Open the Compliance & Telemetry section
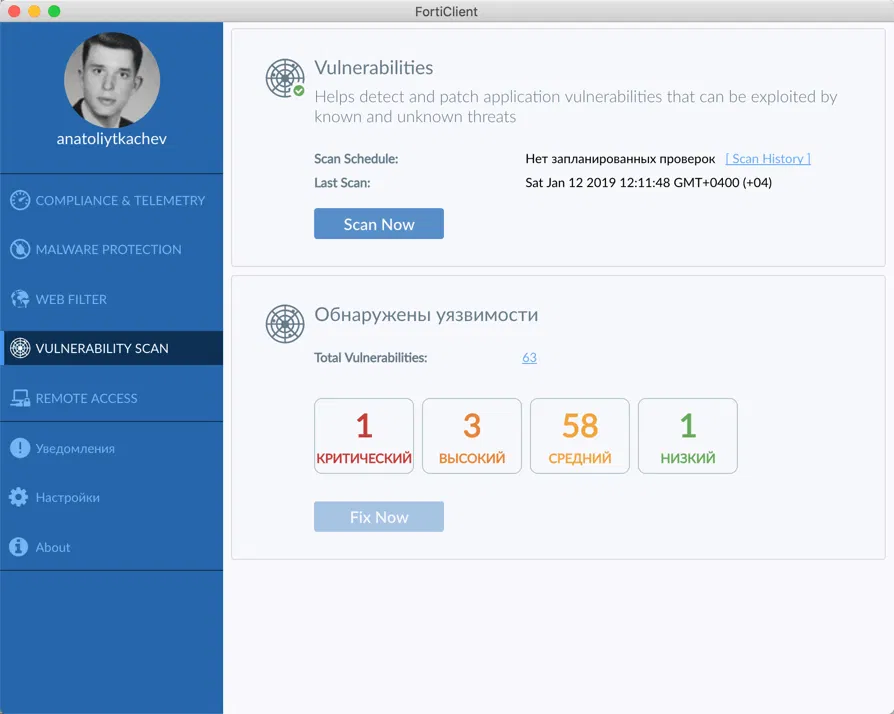The height and width of the screenshot is (714, 894). coord(111,200)
